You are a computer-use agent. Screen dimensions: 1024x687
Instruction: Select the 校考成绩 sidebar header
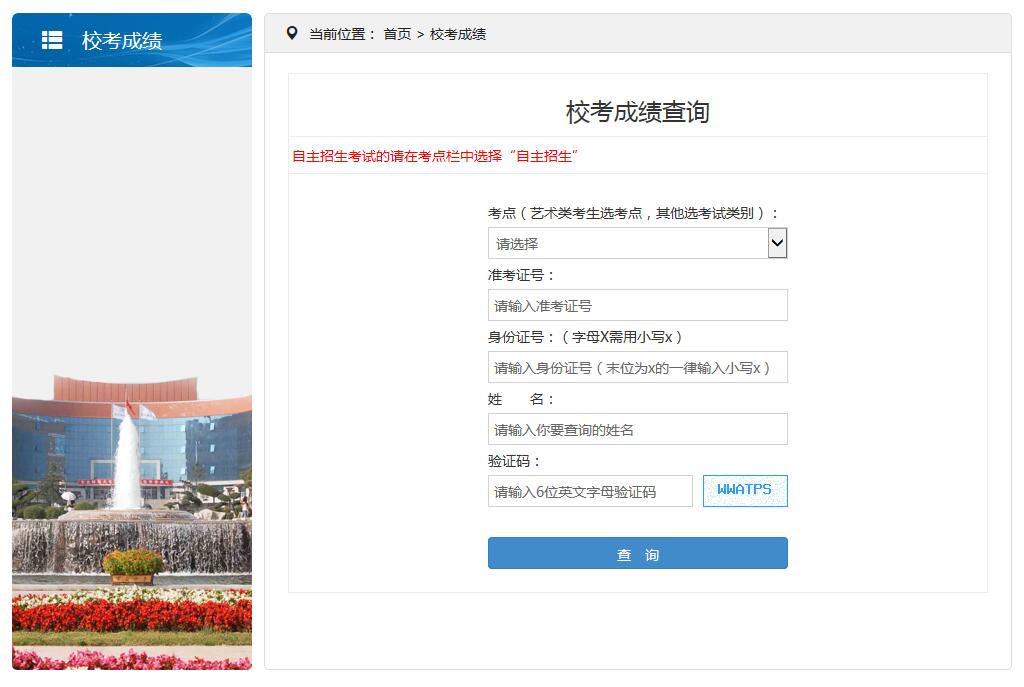(x=132, y=40)
